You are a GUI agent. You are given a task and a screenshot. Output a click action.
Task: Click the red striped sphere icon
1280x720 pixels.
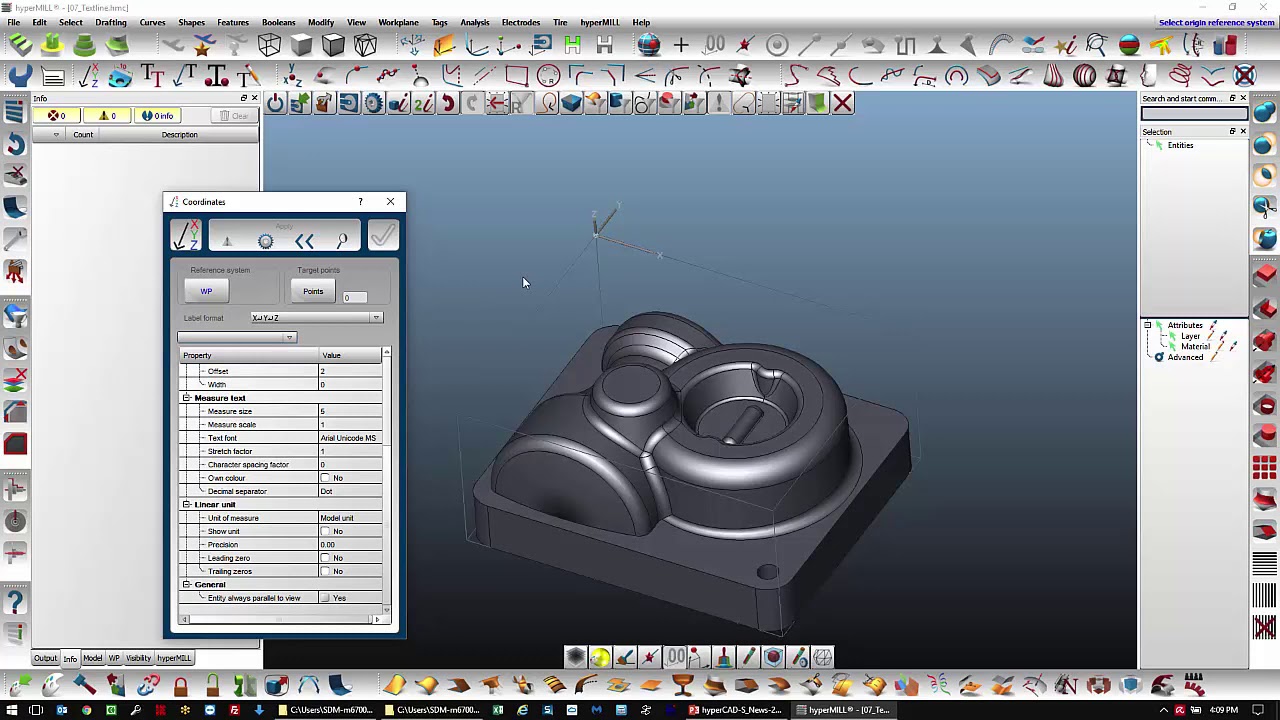click(1129, 45)
